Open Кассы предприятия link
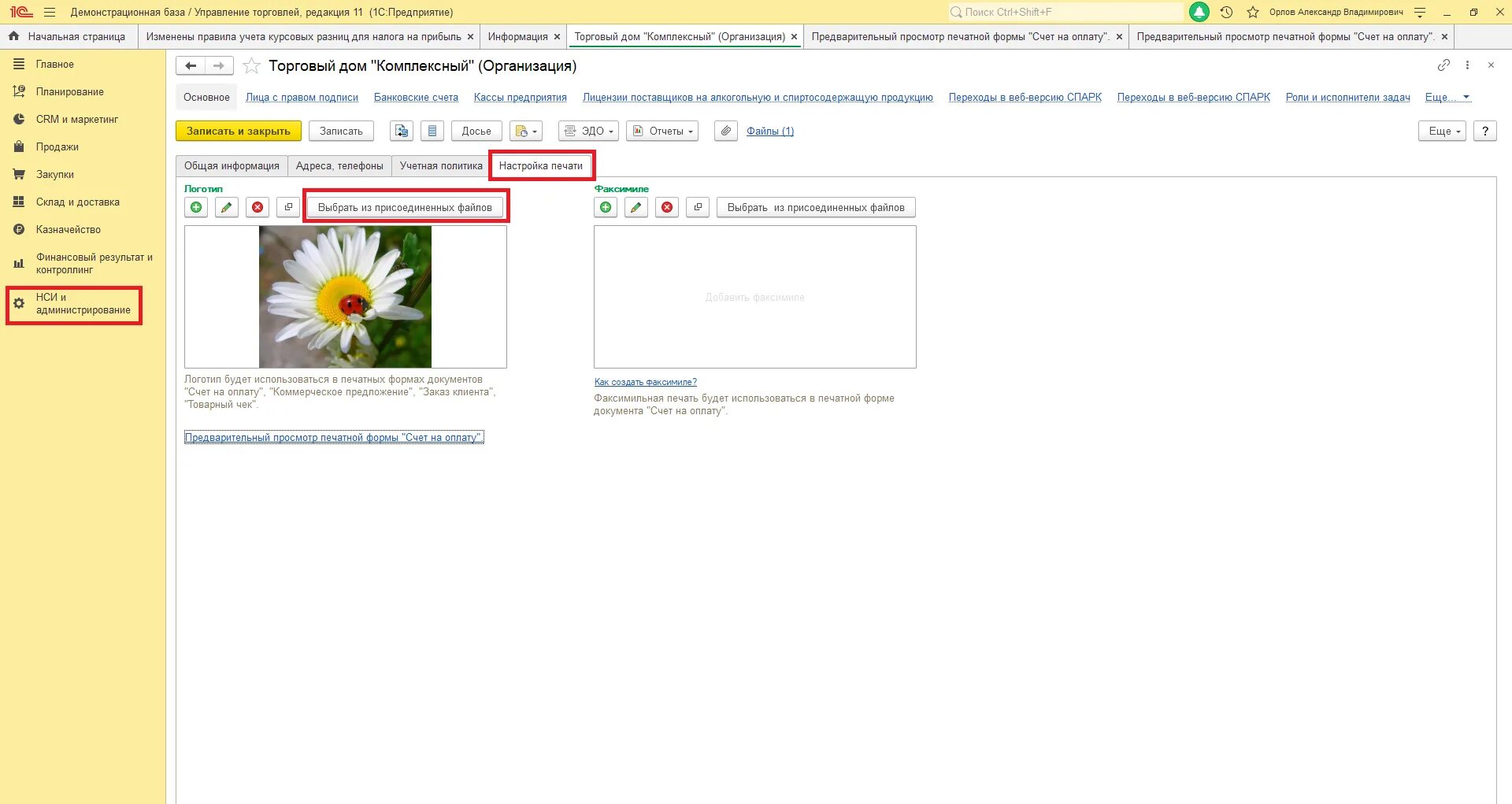Image resolution: width=1512 pixels, height=804 pixels. (521, 98)
